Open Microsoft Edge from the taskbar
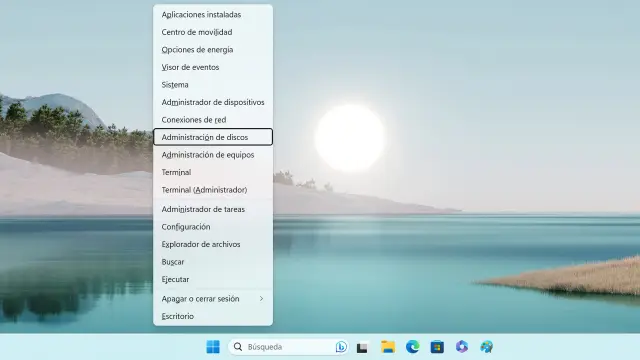The image size is (640, 360). point(413,347)
